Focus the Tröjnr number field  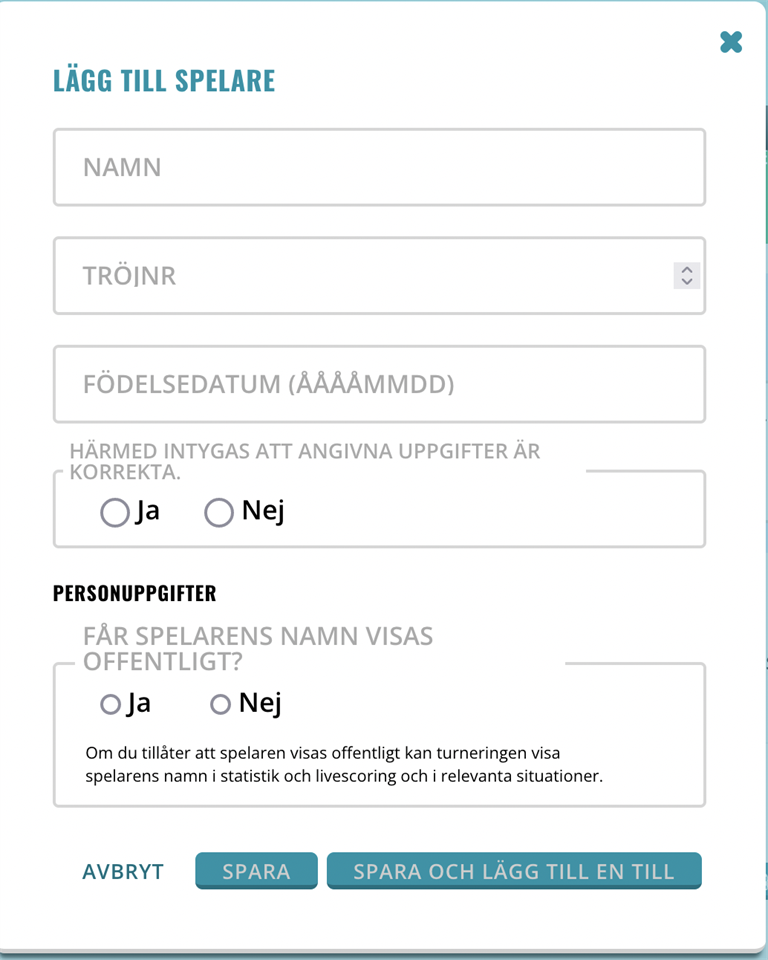click(360, 276)
